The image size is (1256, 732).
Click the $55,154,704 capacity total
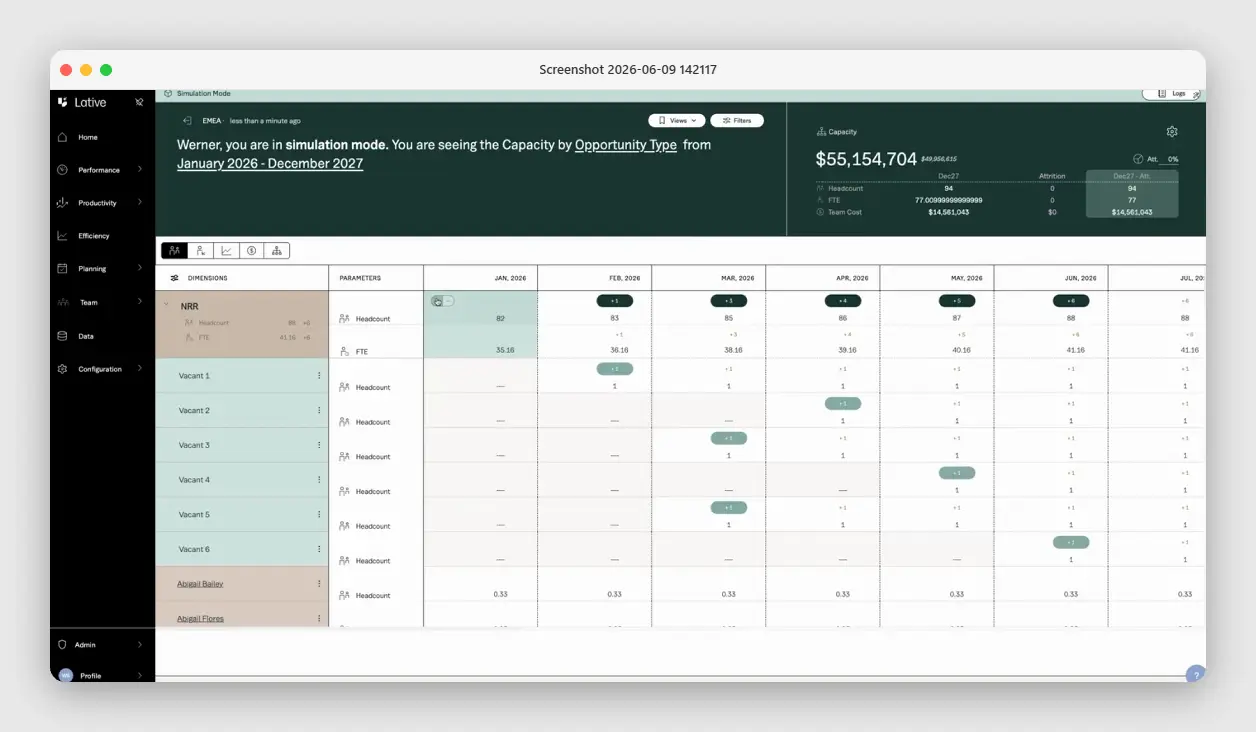(866, 159)
